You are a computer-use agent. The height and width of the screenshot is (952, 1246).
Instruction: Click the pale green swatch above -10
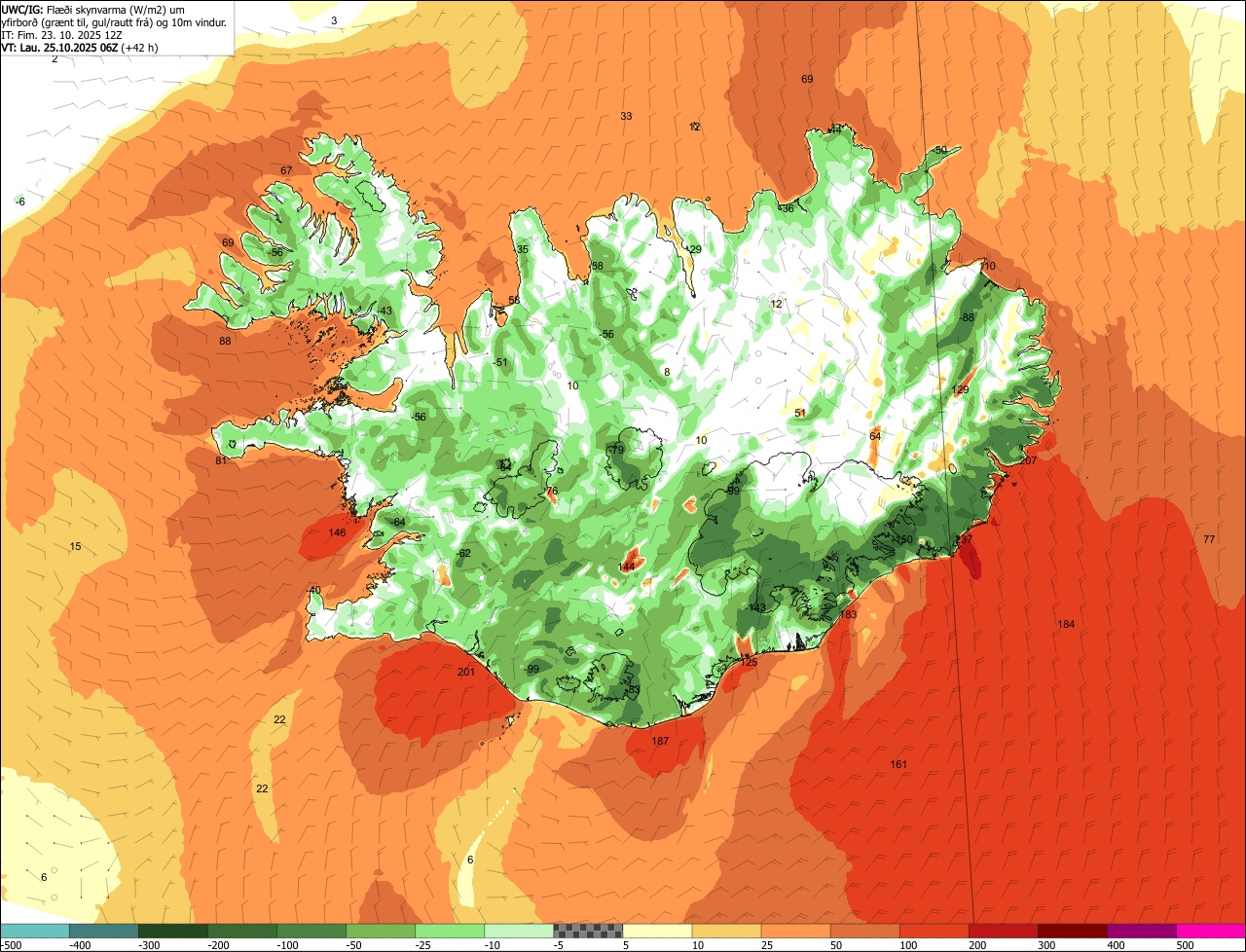pos(519,931)
